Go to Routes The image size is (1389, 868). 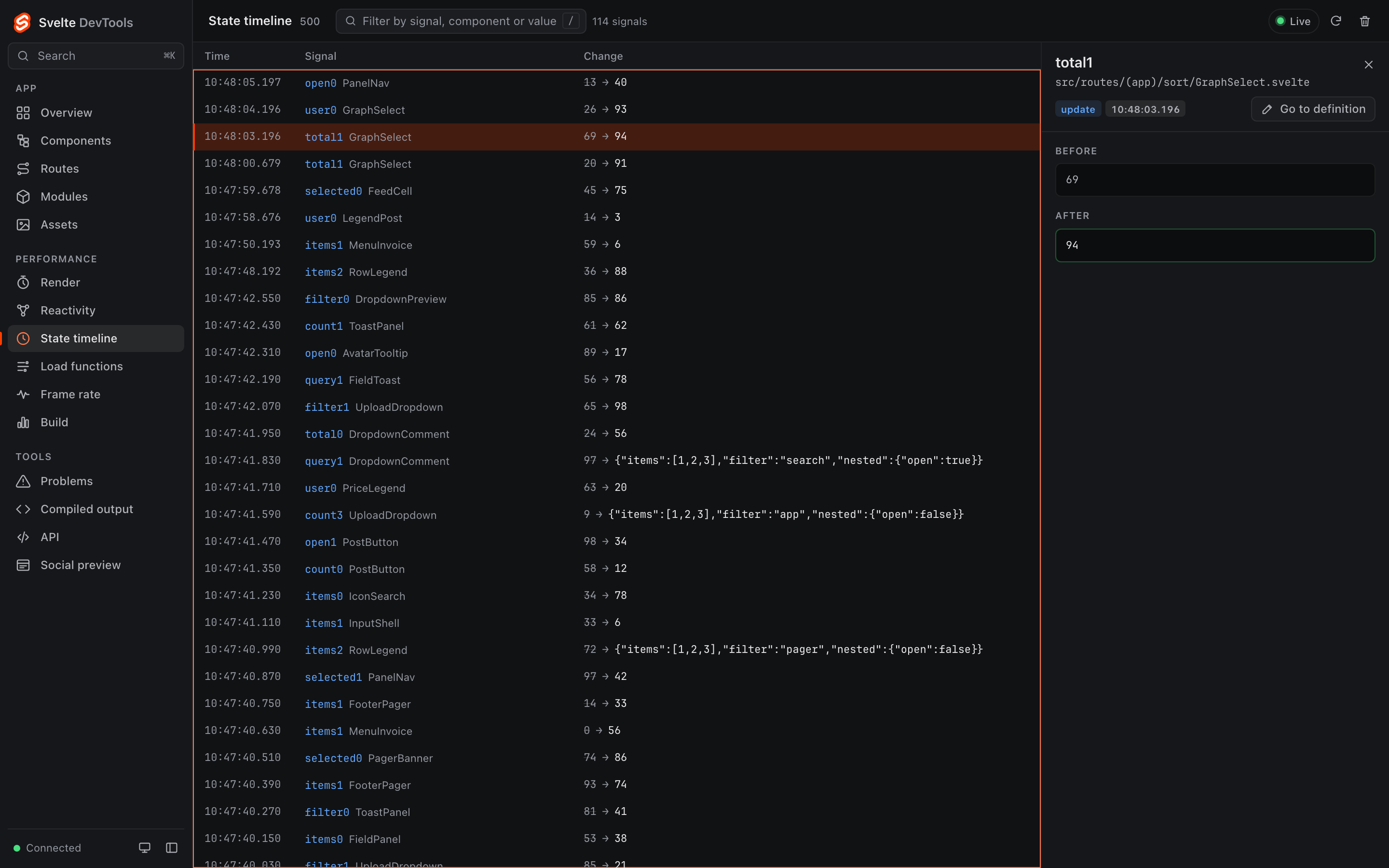(96, 169)
